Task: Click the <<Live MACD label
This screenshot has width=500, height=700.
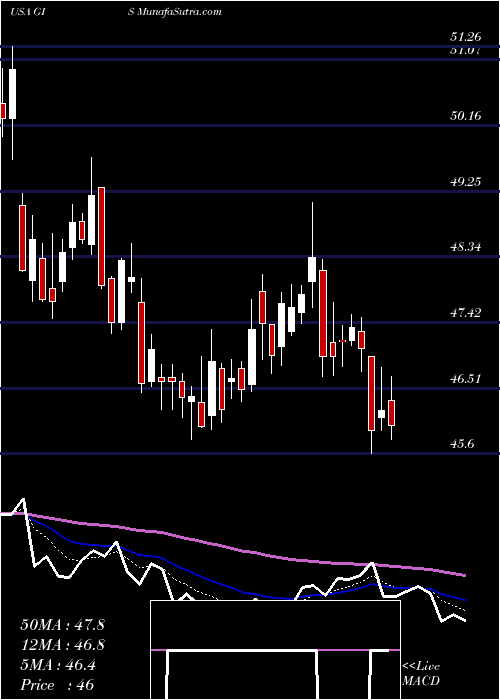Action: (x=421, y=674)
